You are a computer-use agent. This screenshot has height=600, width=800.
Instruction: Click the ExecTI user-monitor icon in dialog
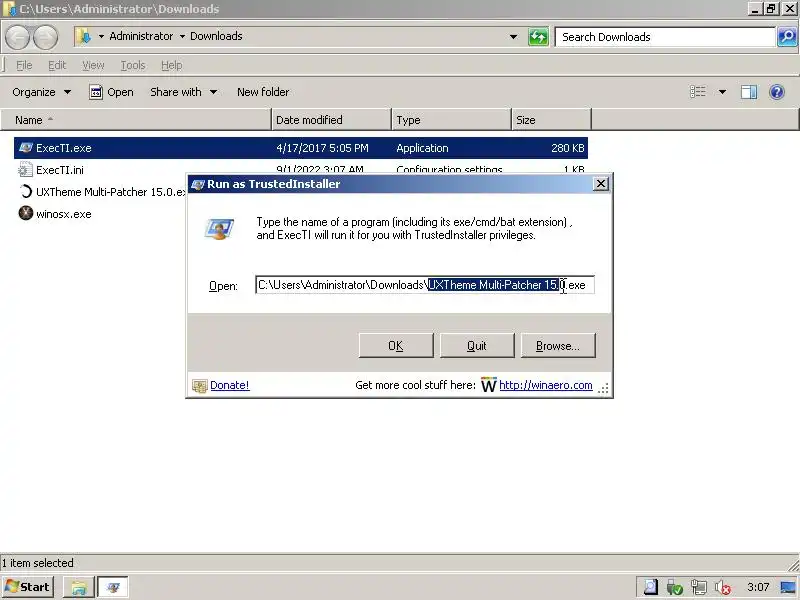pos(219,229)
